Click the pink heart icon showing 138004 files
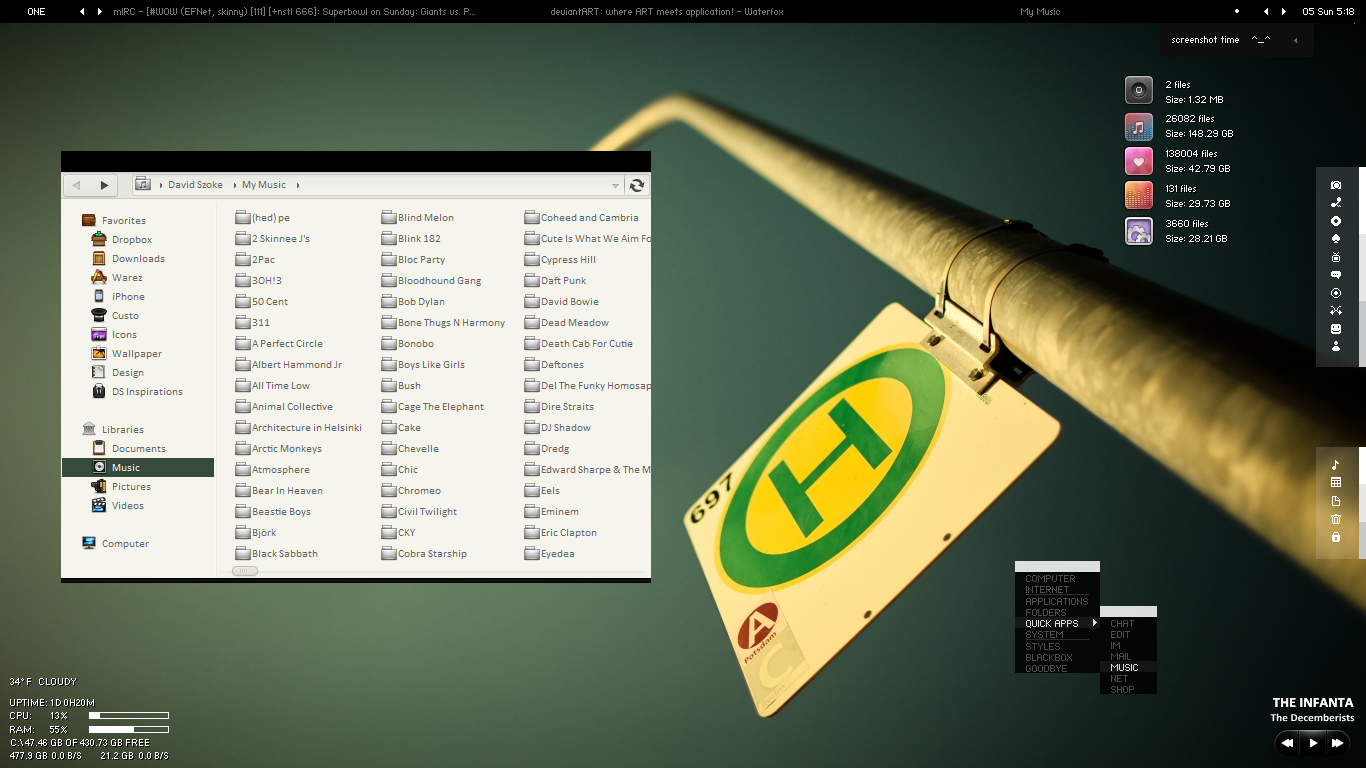The width and height of the screenshot is (1366, 768). pyautogui.click(x=1139, y=161)
